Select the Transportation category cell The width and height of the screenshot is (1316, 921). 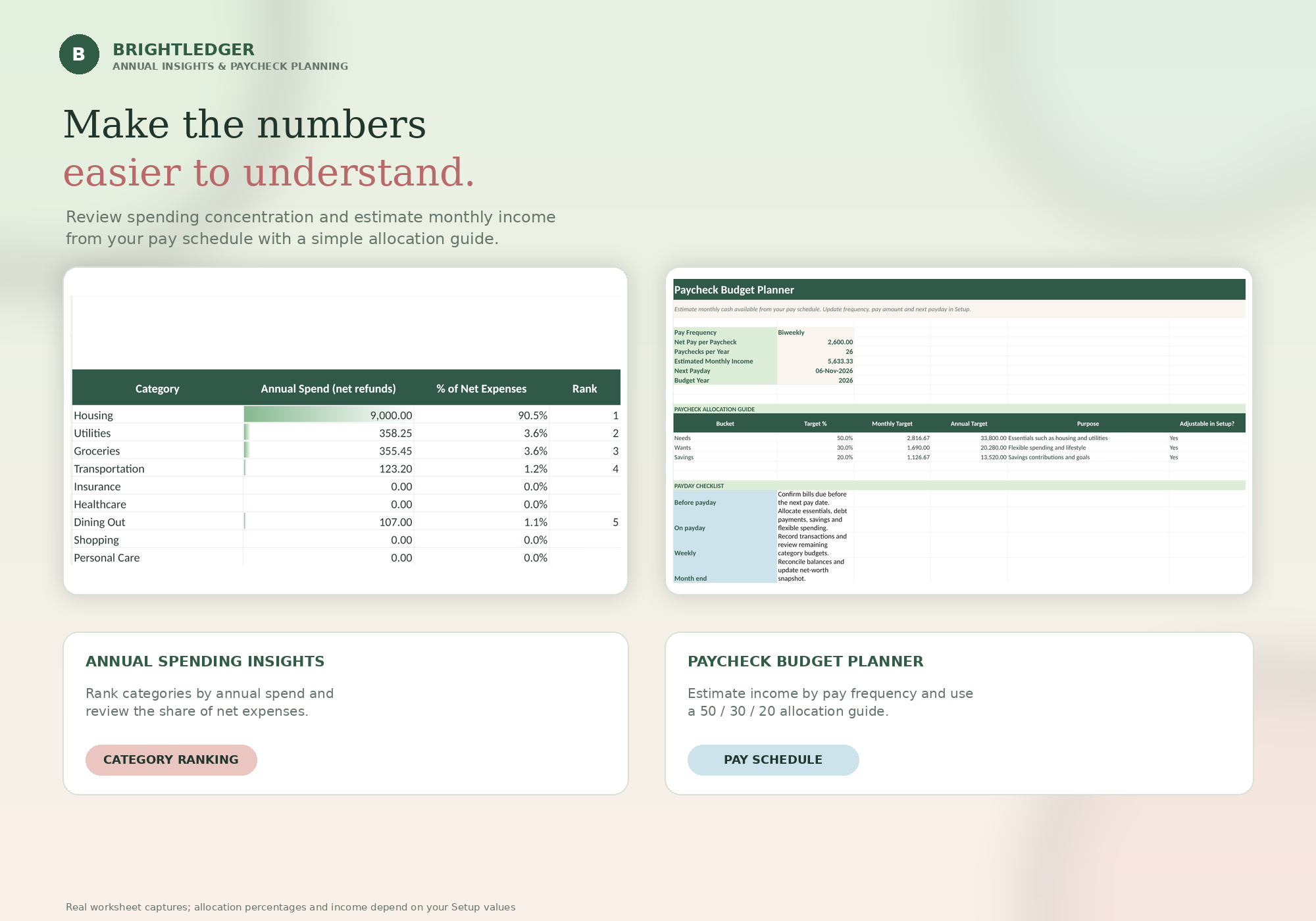pyautogui.click(x=158, y=468)
